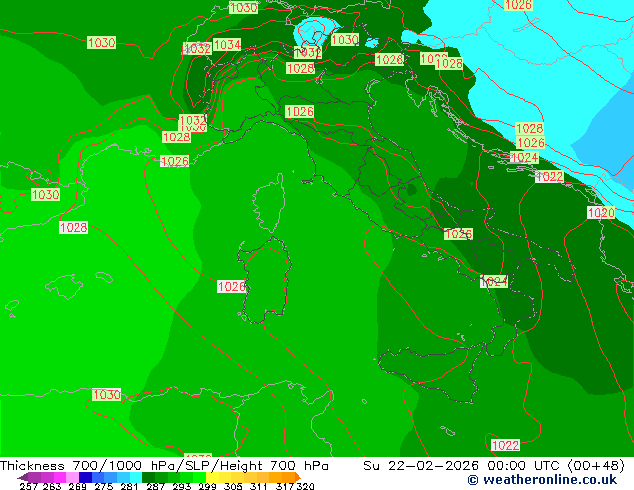Click the orange arrow at legend end
The image size is (634, 490).
click(x=298, y=477)
